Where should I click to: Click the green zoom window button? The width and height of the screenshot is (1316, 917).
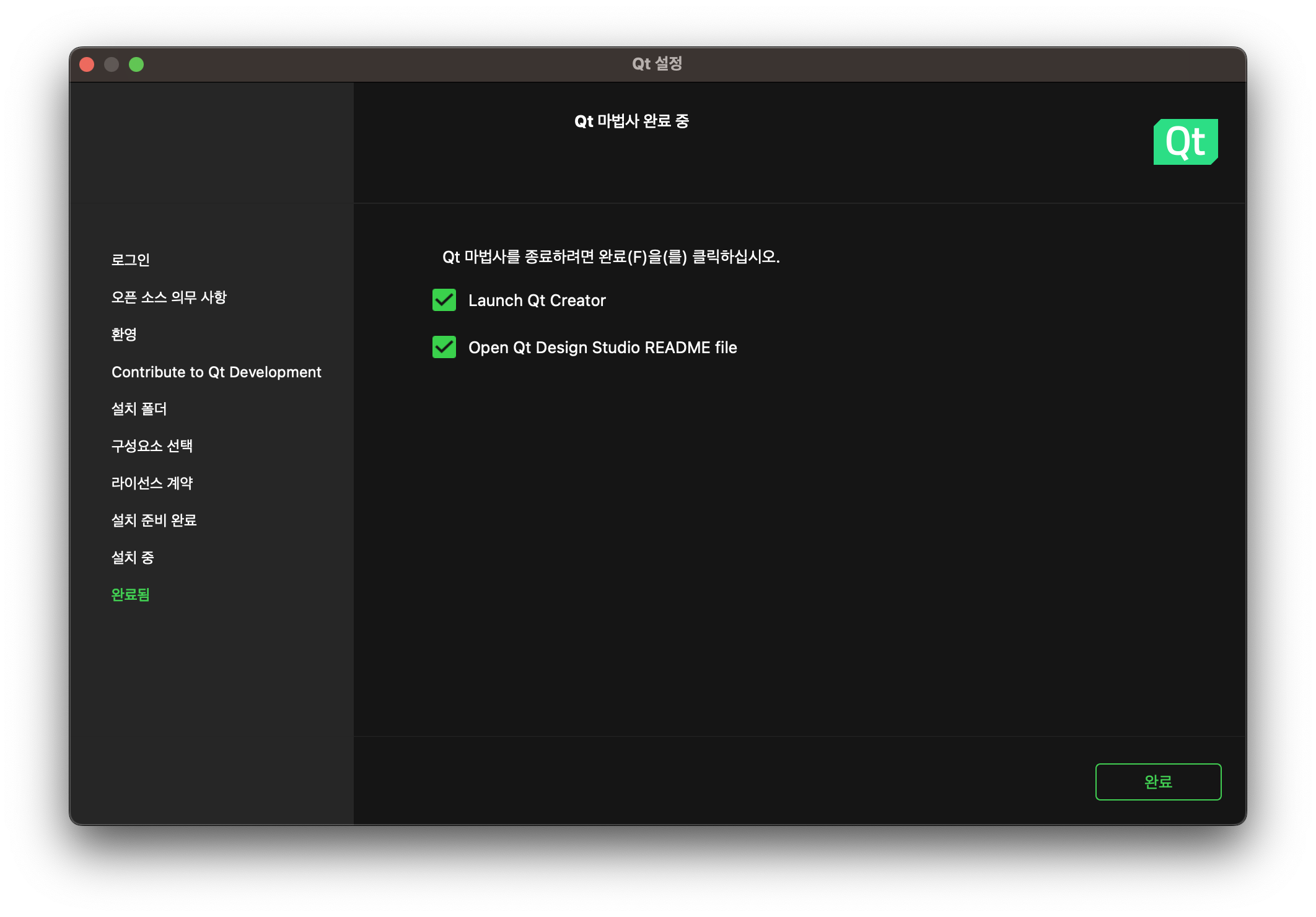(x=136, y=64)
